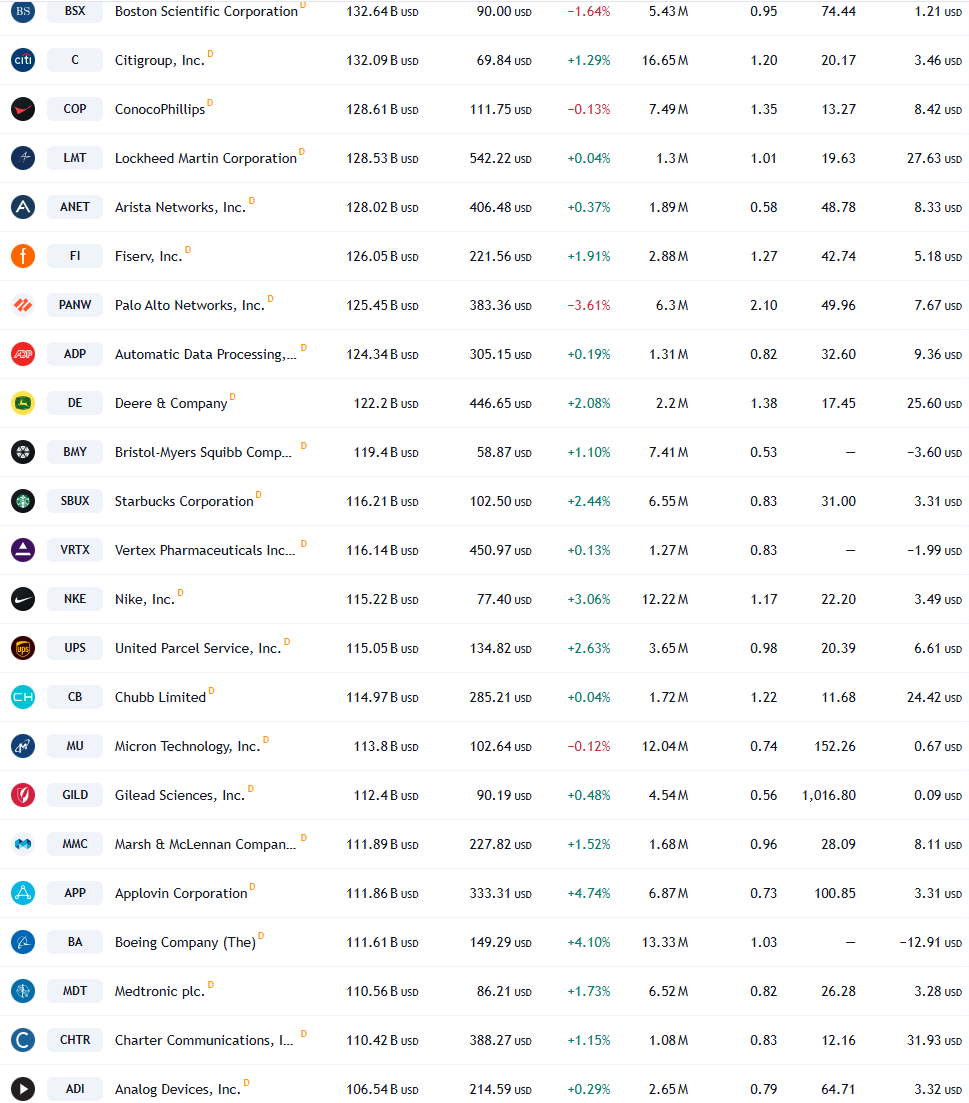This screenshot has width=969, height=1103.
Task: Open the ADP ticker symbol badge
Action: pos(75,354)
